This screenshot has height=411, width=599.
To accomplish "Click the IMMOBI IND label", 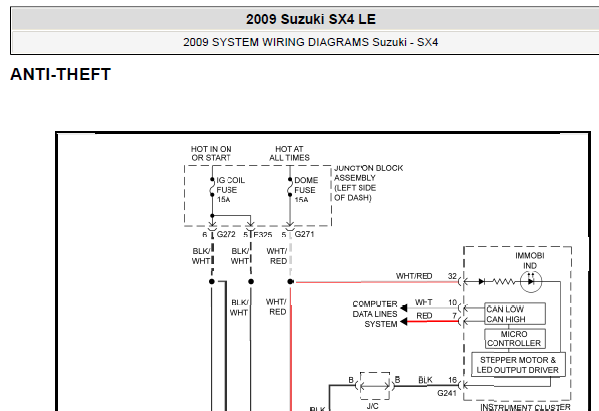I will (x=530, y=261).
